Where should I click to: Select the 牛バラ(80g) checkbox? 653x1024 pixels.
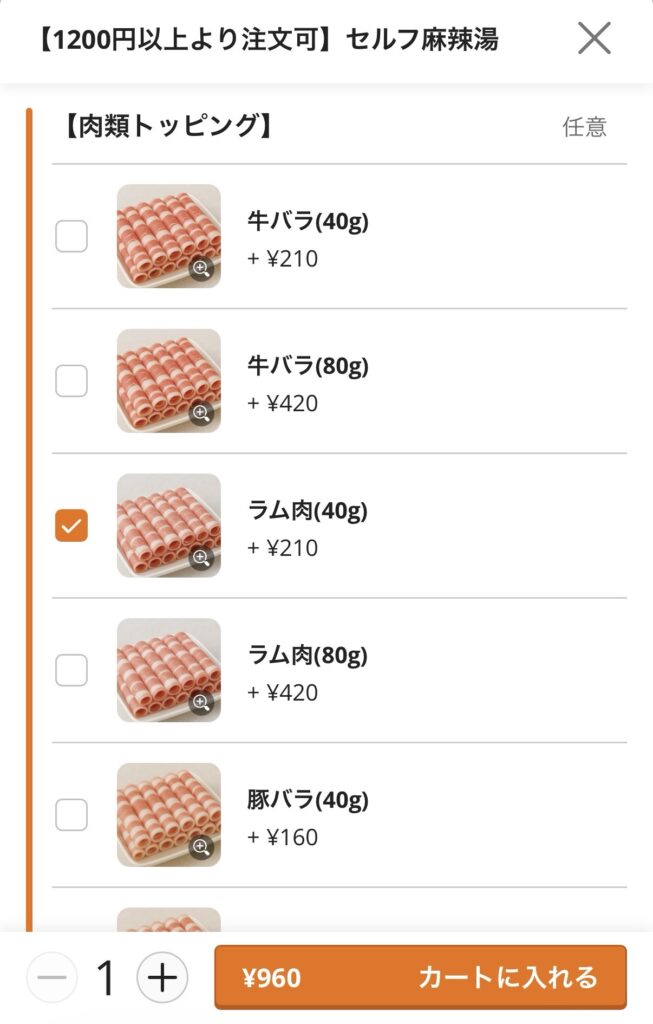tap(71, 381)
